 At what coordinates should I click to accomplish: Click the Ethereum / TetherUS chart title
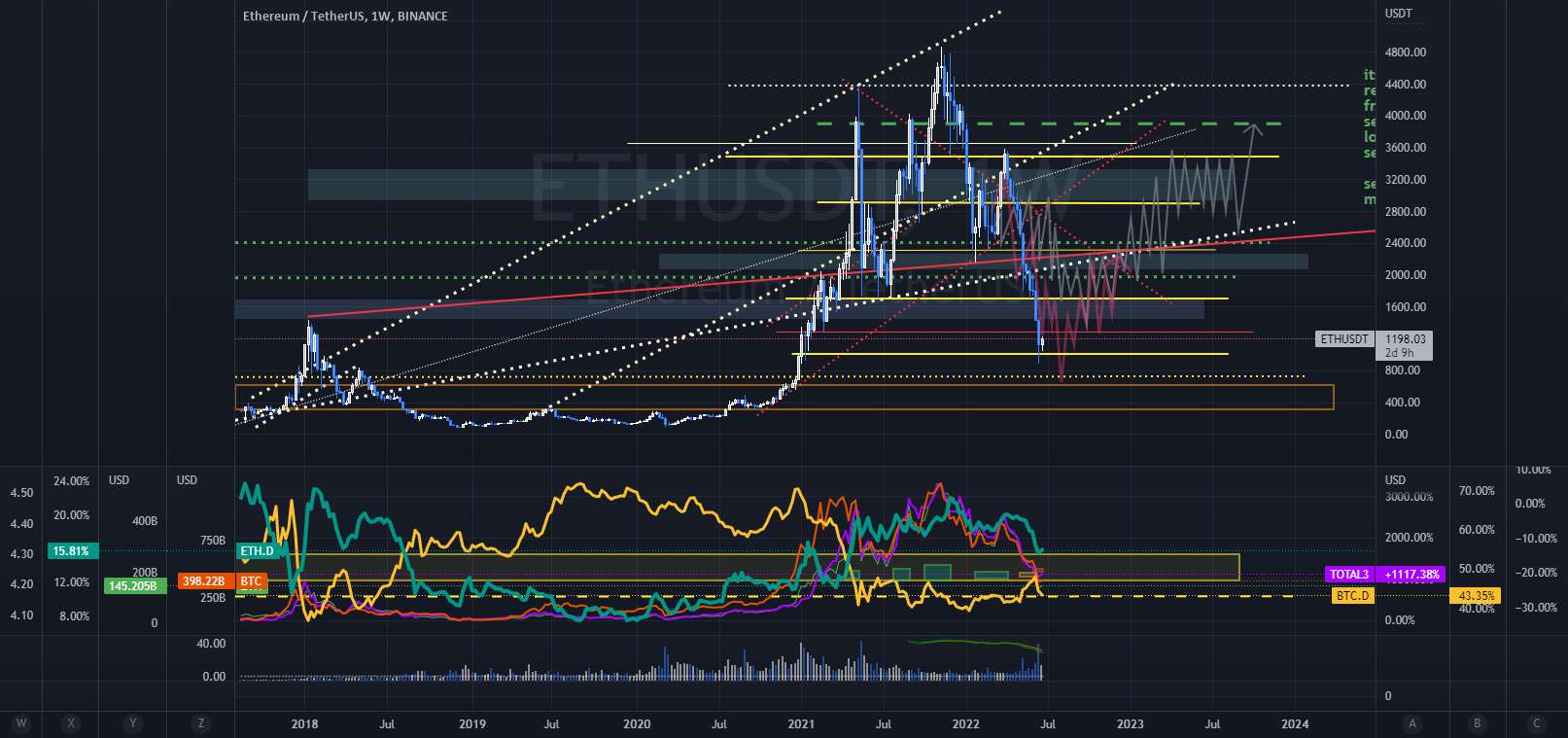tap(345, 16)
